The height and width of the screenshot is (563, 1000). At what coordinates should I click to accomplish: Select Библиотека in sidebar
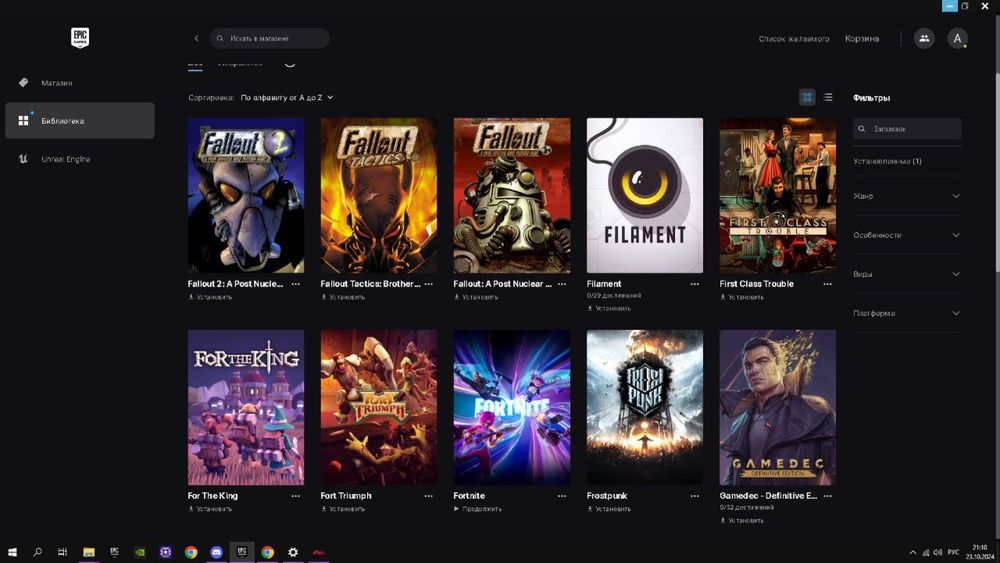coord(80,121)
